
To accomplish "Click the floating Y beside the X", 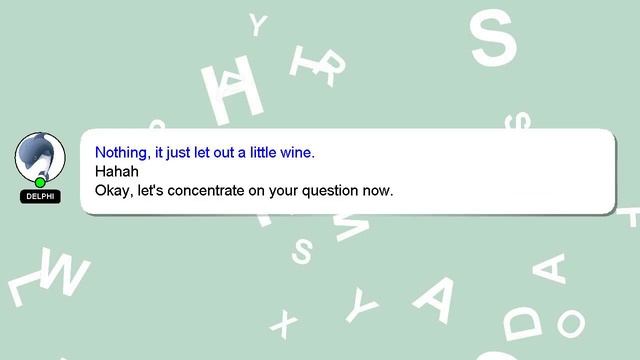I will pyautogui.click(x=361, y=304).
